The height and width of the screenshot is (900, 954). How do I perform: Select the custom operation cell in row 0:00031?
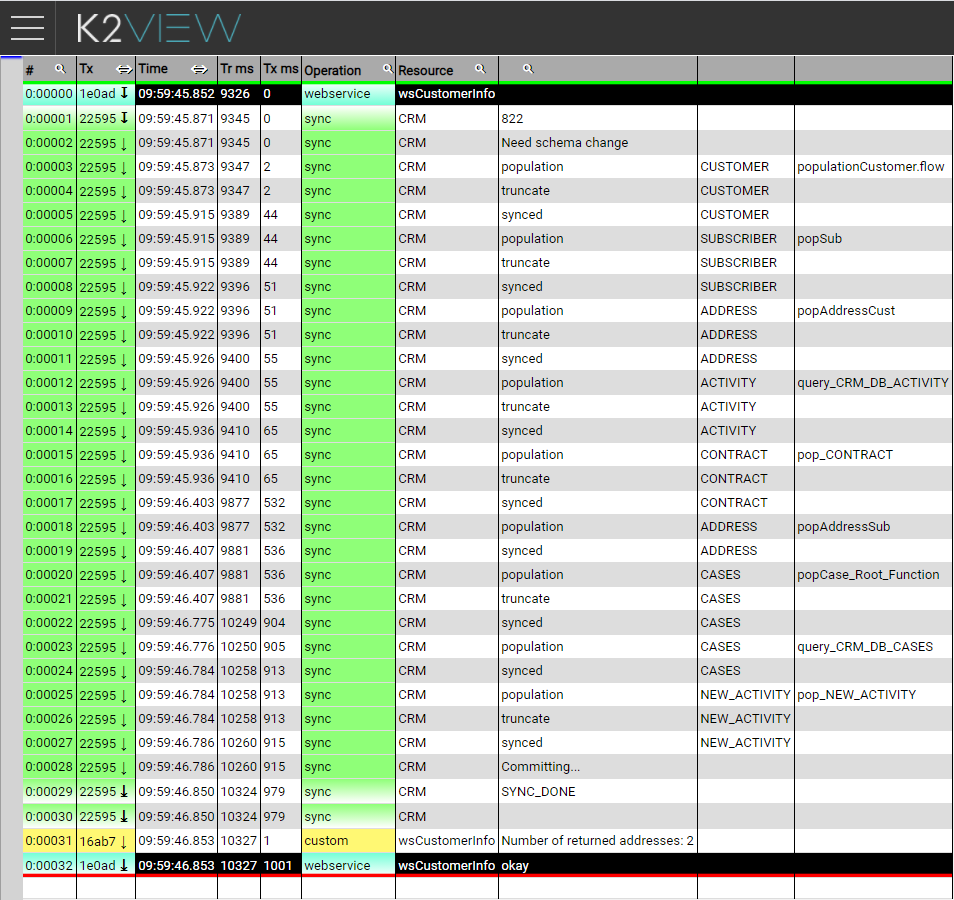pyautogui.click(x=348, y=841)
